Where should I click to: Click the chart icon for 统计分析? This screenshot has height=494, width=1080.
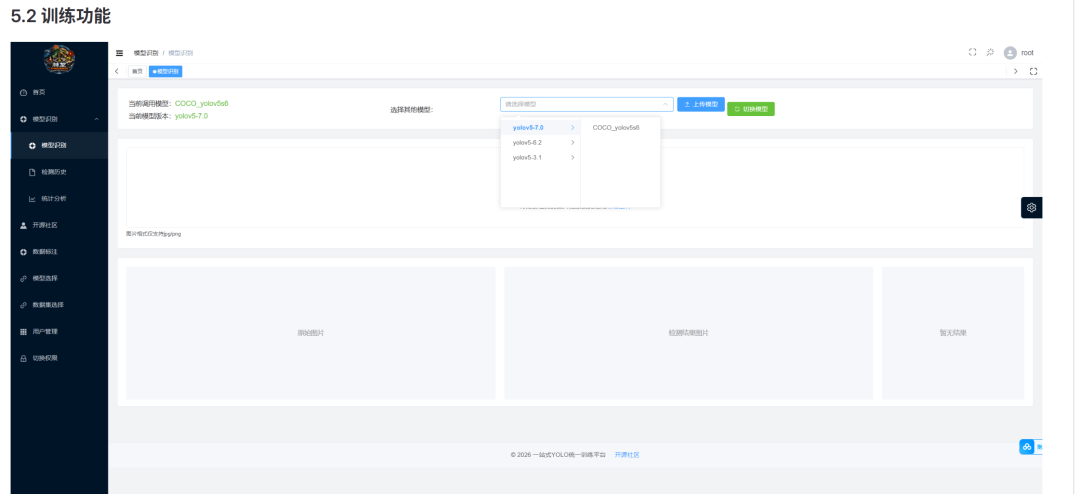(32, 199)
